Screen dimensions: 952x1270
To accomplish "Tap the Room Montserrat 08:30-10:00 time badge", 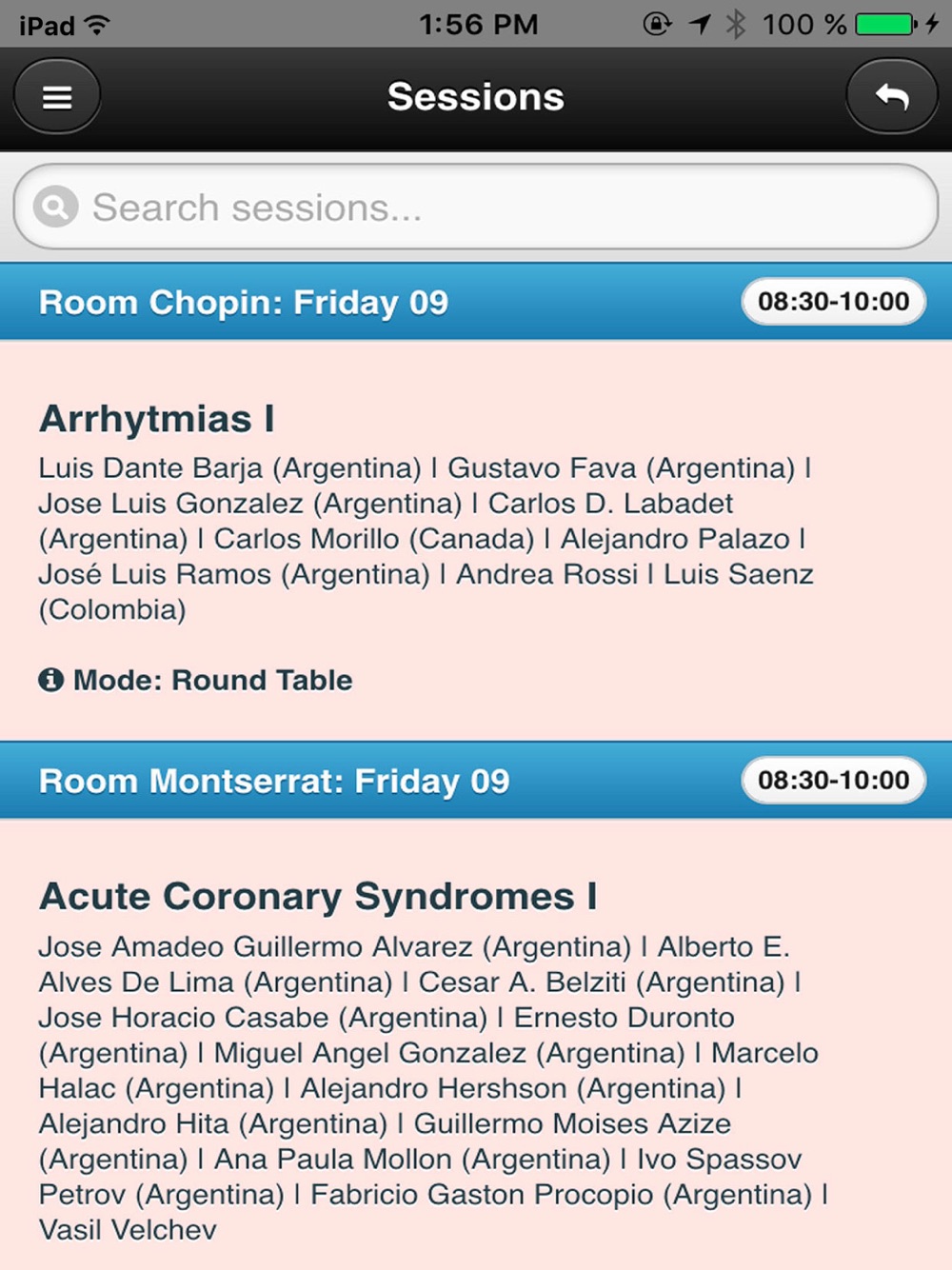I will point(833,781).
